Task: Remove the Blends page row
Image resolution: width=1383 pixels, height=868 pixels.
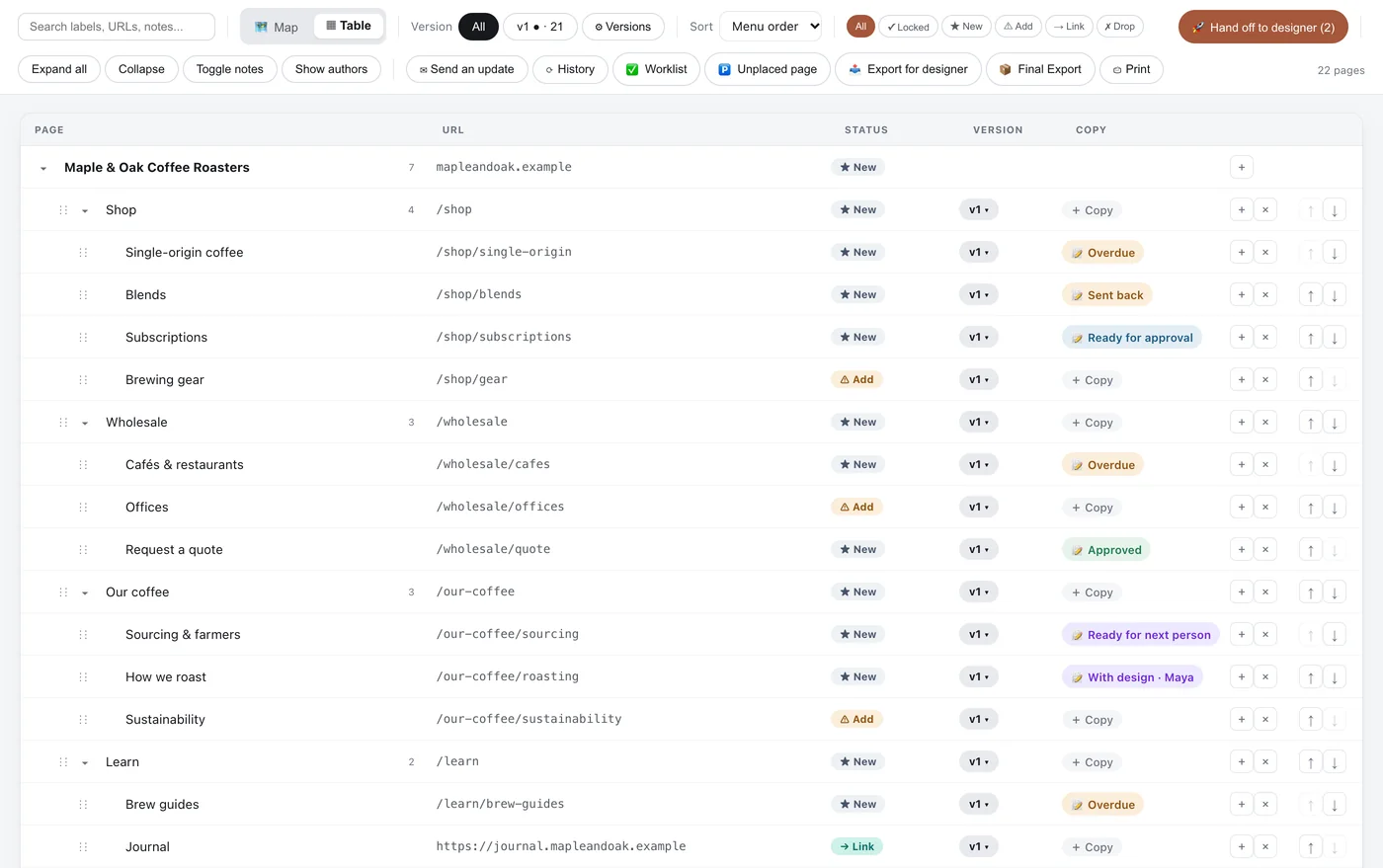Action: [x=1265, y=294]
